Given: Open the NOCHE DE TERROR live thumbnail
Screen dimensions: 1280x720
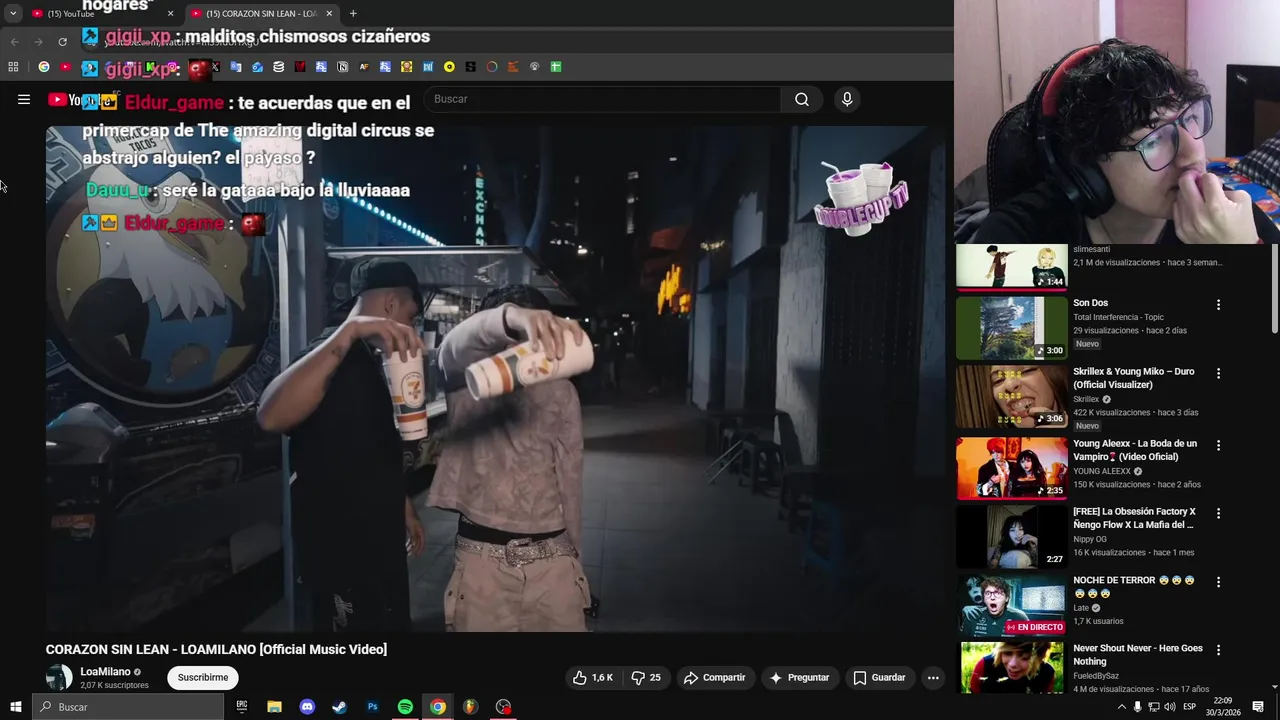Looking at the screenshot, I should pyautogui.click(x=1012, y=605).
